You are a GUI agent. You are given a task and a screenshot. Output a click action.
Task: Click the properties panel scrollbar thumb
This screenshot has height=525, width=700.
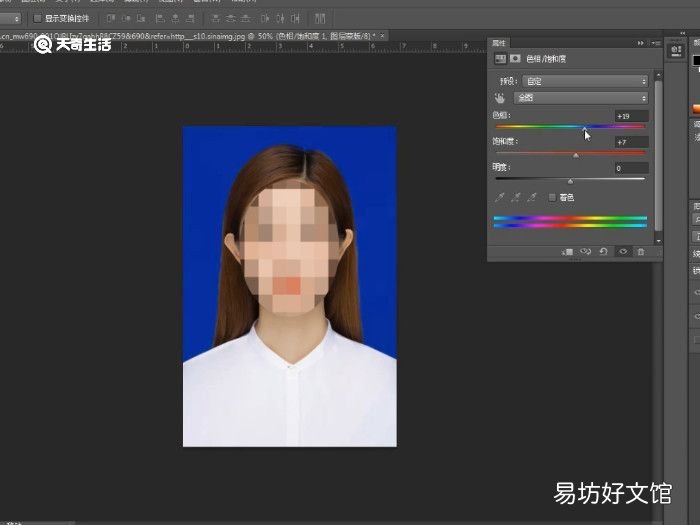pos(658,155)
